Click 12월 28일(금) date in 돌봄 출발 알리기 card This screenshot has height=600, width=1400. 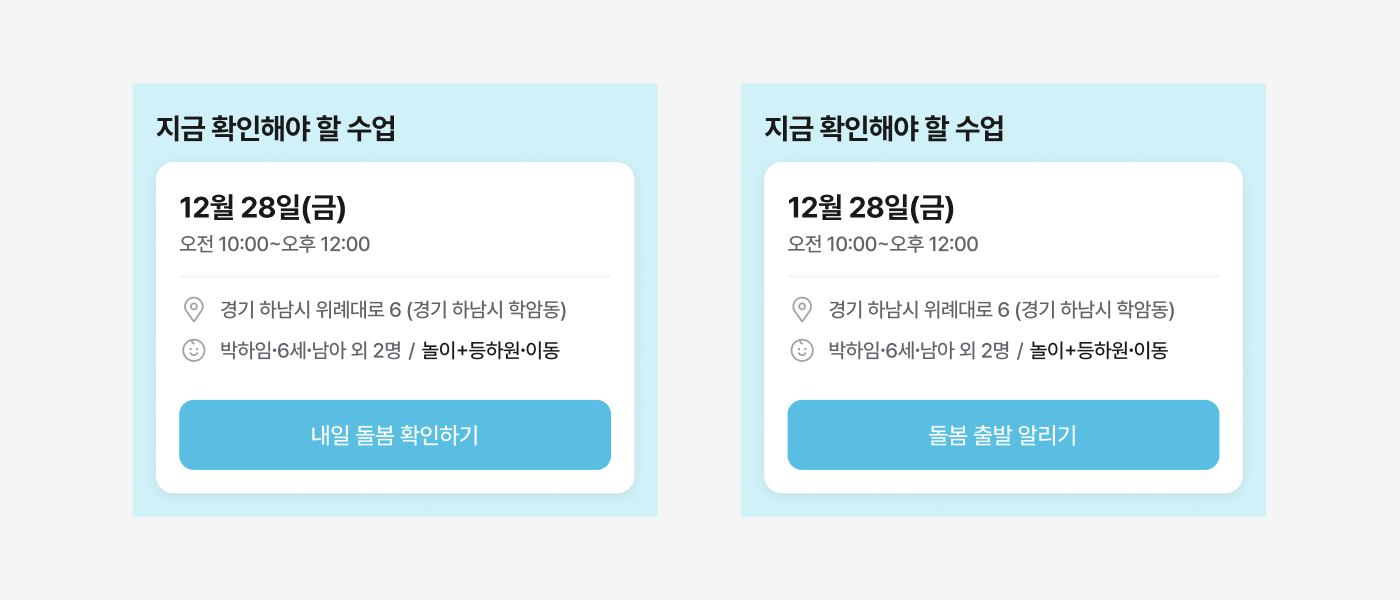point(871,207)
